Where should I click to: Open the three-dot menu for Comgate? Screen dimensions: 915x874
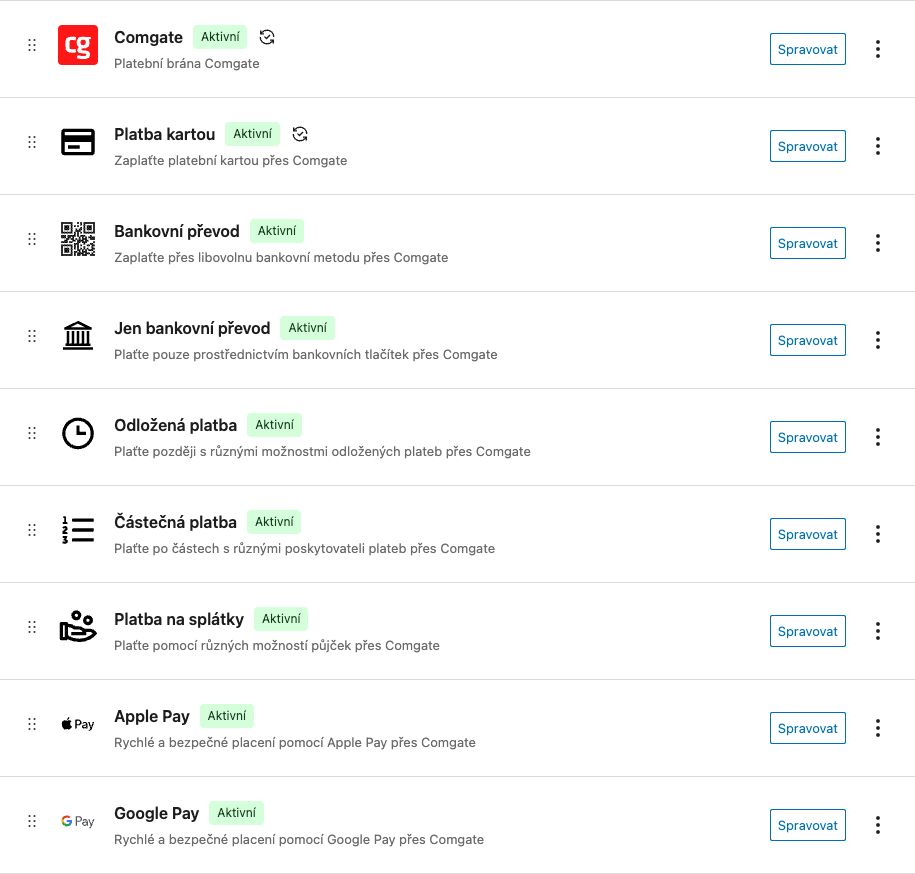coord(878,49)
